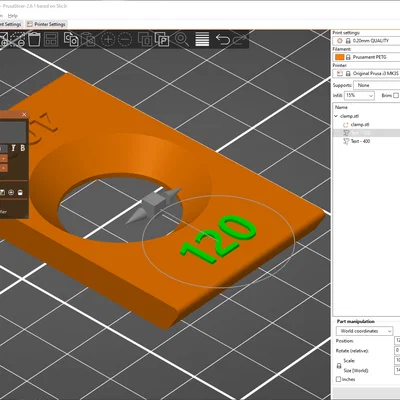Enable the Brim checkbox

[396, 95]
